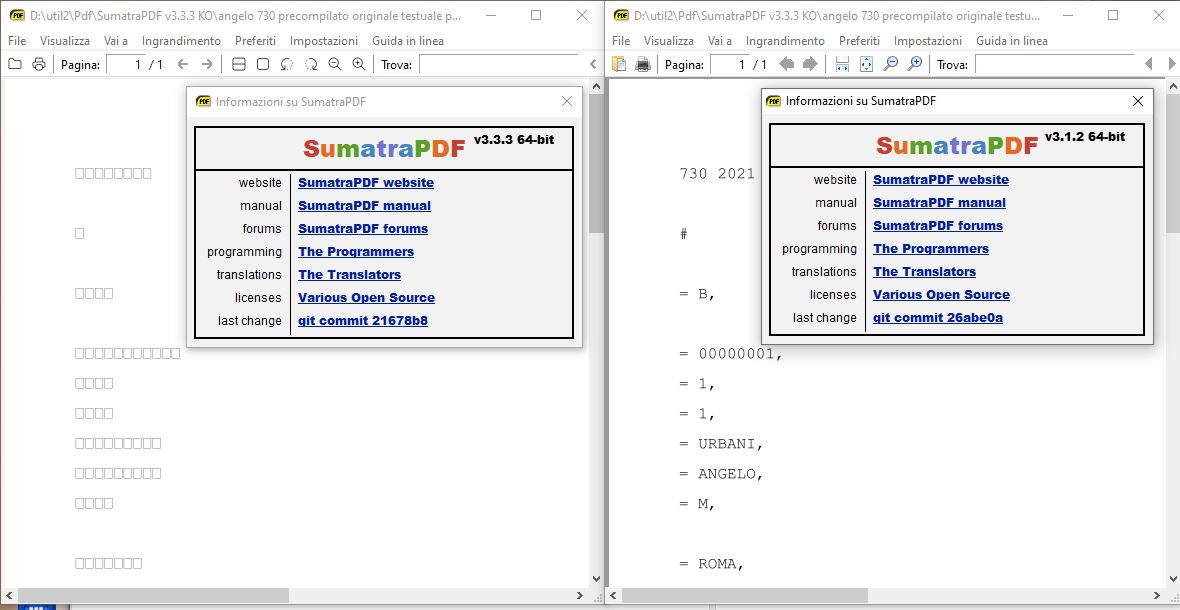Open the SumatraPDF website link in the left dialog

pyautogui.click(x=364, y=183)
